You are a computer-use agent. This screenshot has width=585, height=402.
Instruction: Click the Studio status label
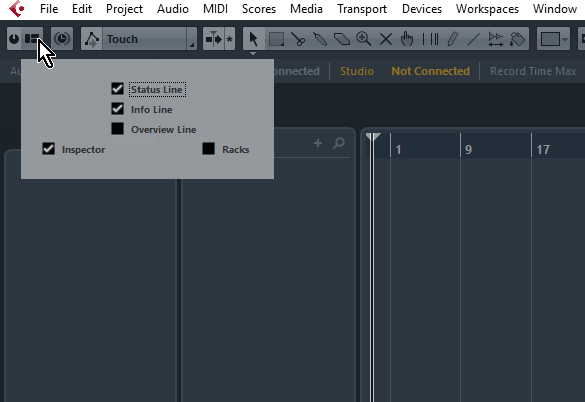(357, 71)
